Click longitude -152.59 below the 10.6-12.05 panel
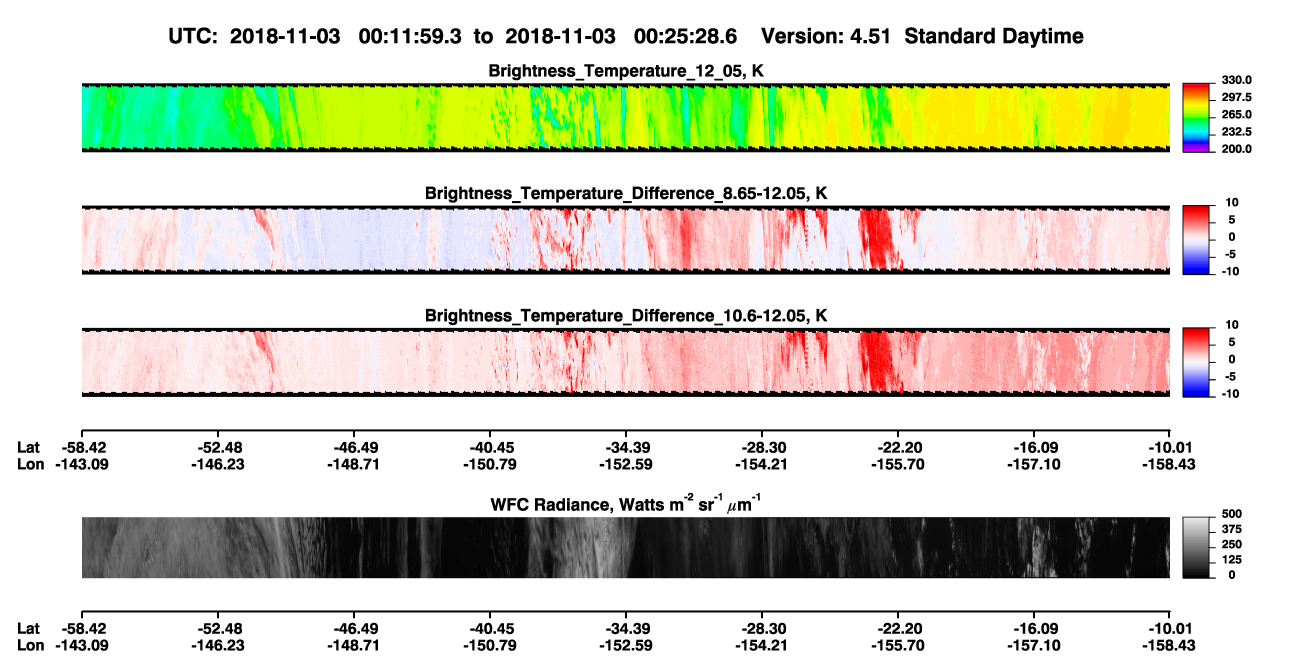The image size is (1300, 667). pyautogui.click(x=625, y=464)
